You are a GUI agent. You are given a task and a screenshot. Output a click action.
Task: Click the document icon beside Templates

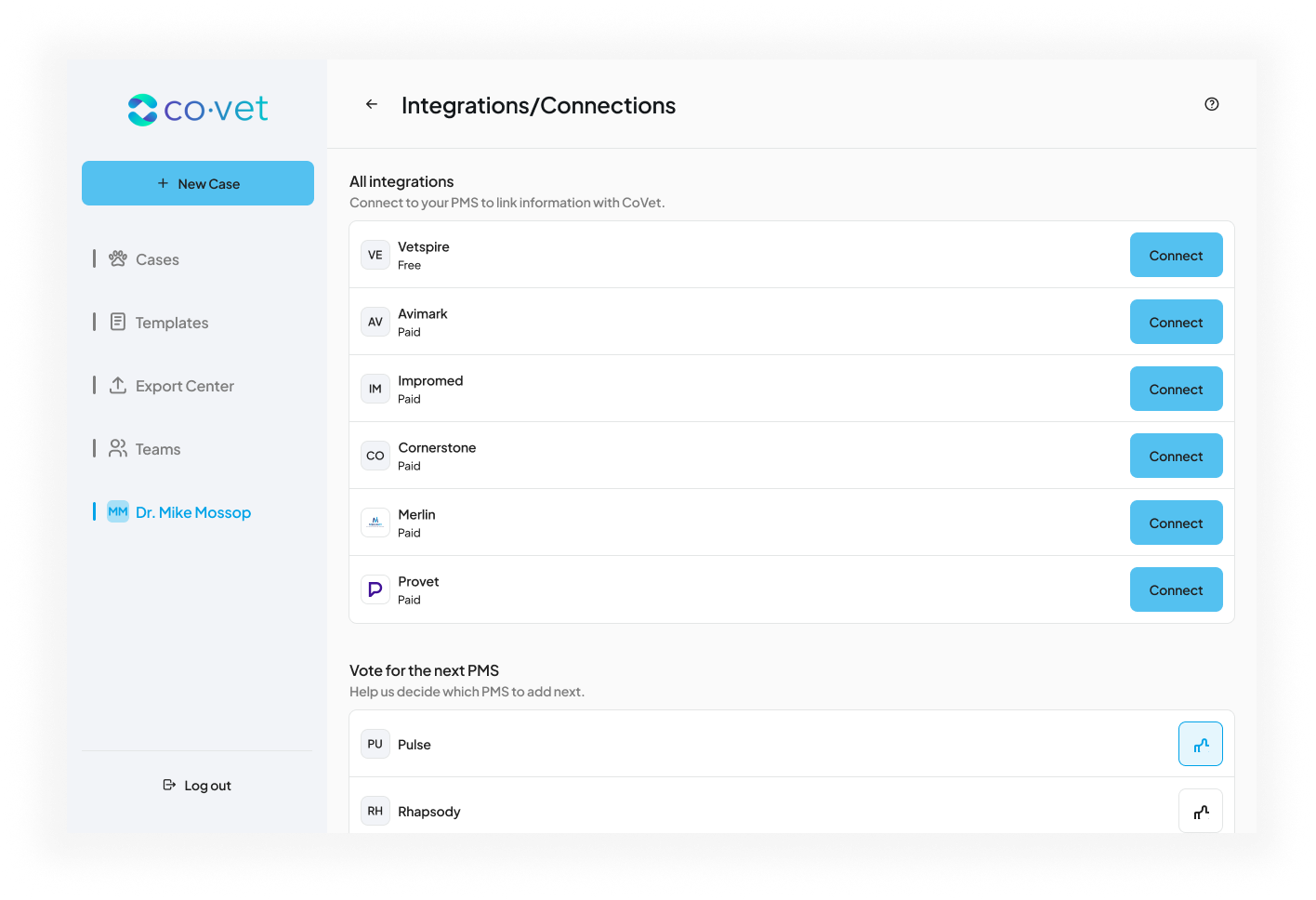click(118, 322)
